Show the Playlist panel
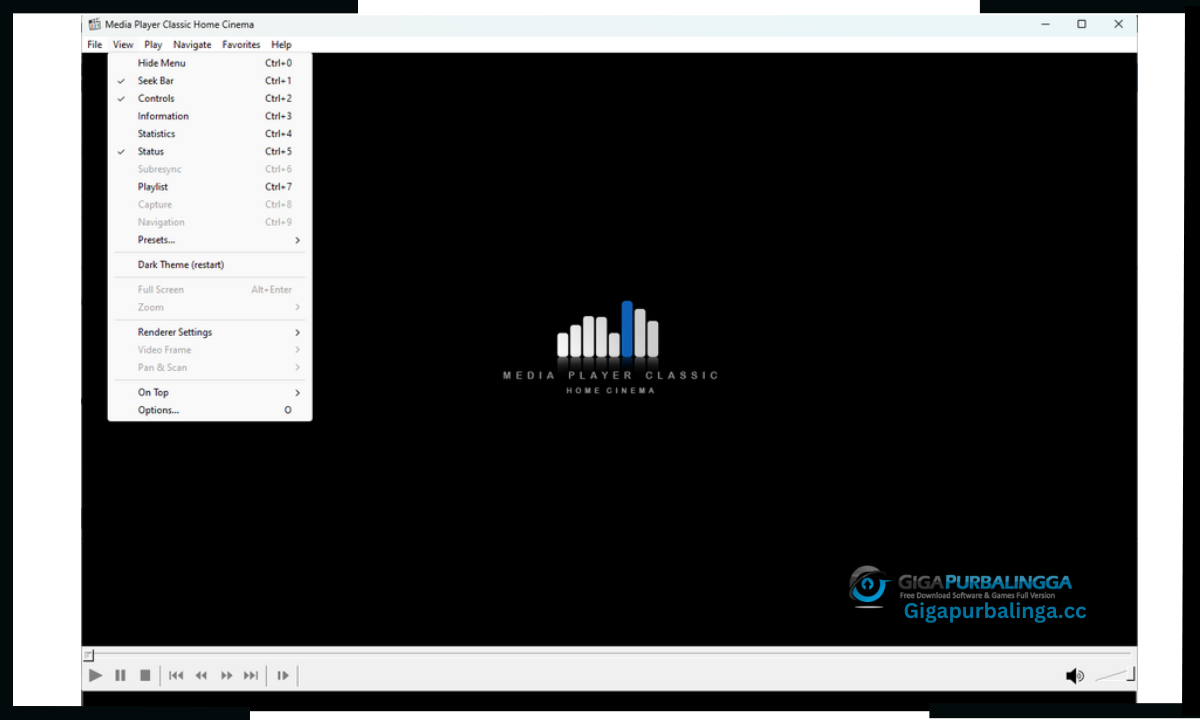 210,187
